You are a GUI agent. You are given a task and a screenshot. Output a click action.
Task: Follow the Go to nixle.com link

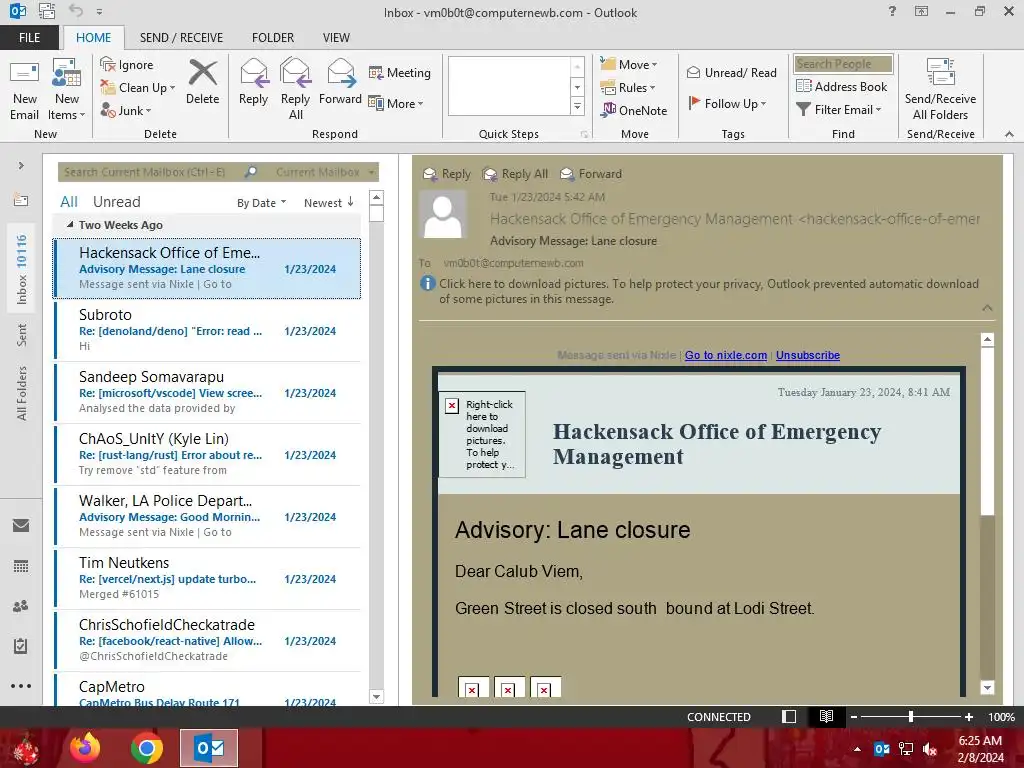click(x=726, y=355)
